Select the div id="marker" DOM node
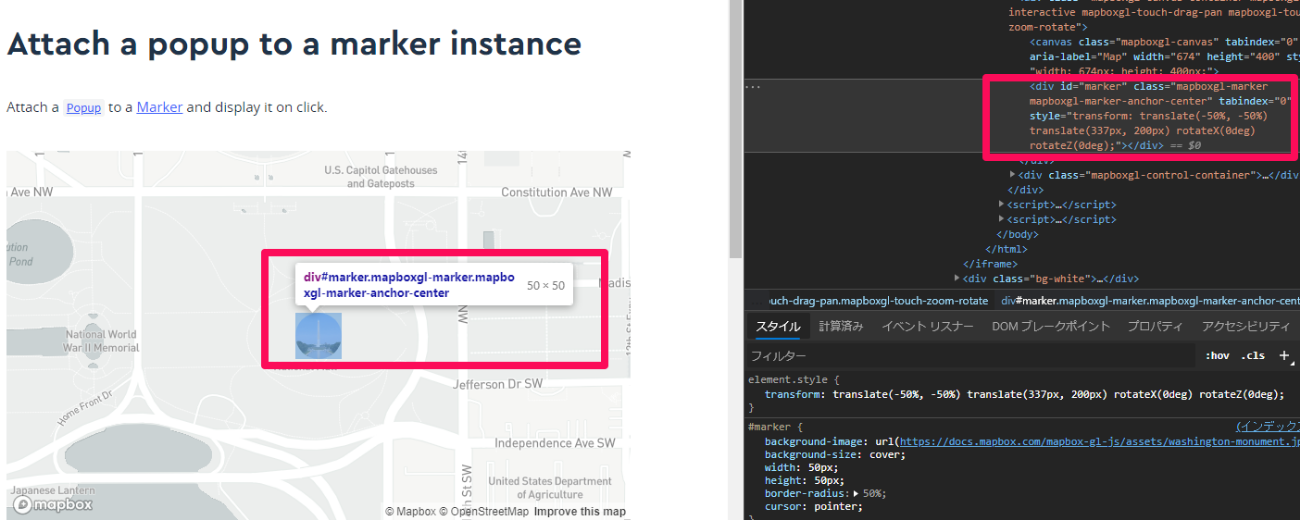This screenshot has width=1300, height=520. pos(1164,116)
